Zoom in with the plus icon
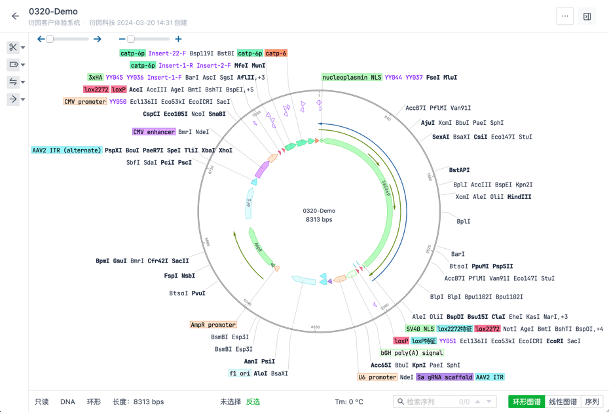This screenshot has width=610, height=412. coord(178,39)
